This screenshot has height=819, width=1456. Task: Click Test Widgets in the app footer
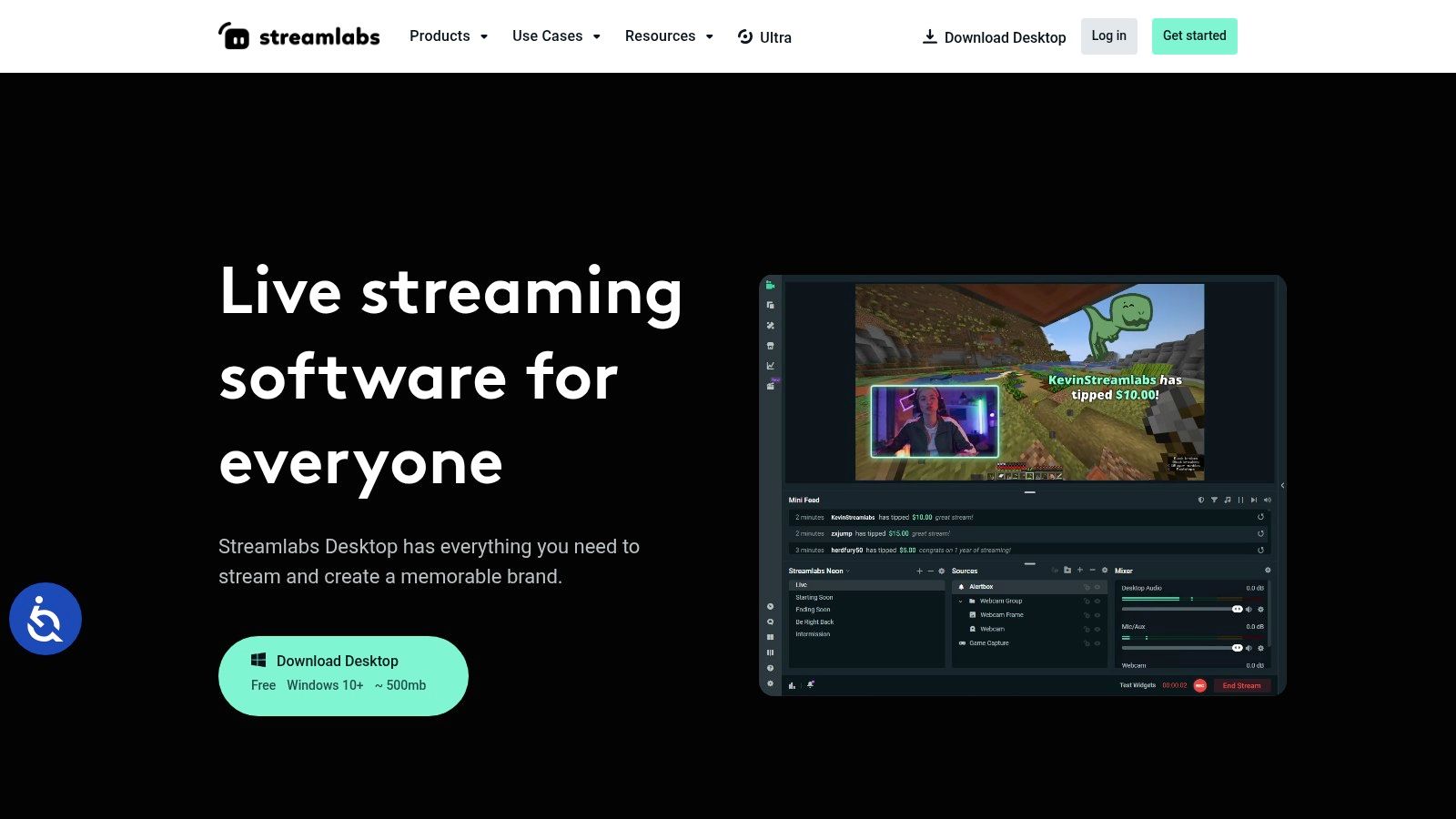[1137, 685]
